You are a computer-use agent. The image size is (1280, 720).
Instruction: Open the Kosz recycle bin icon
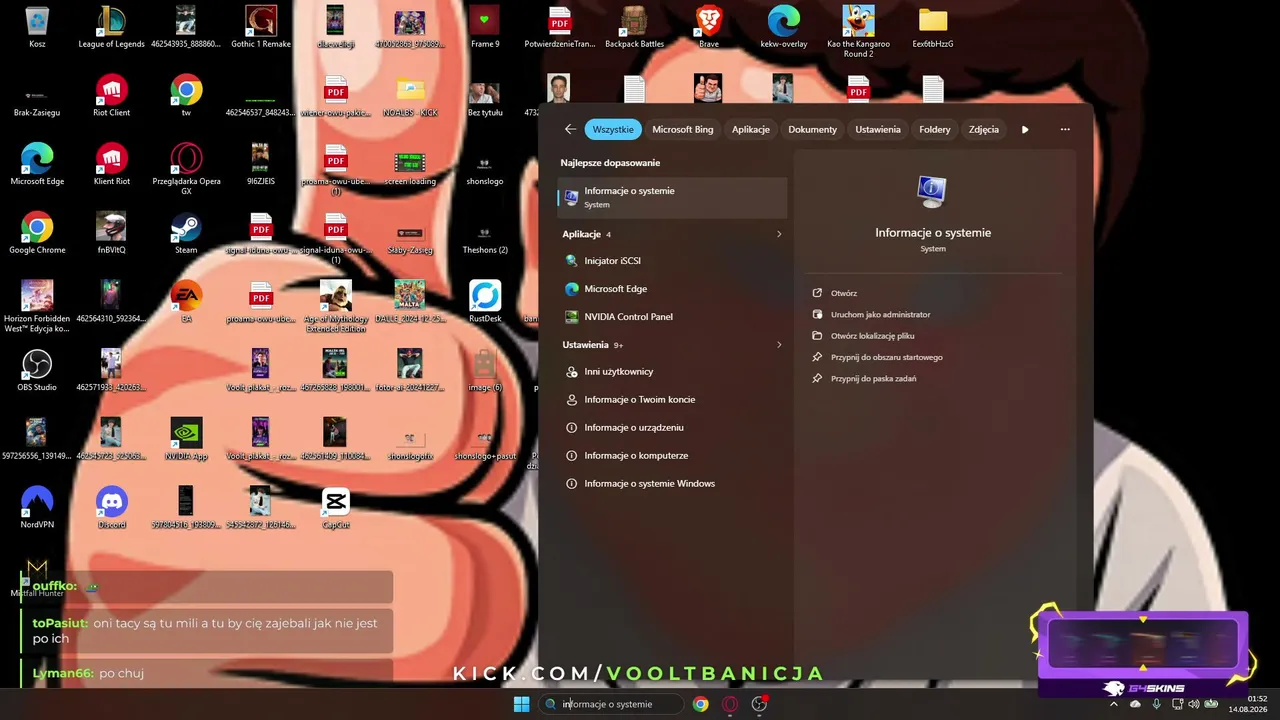37,27
